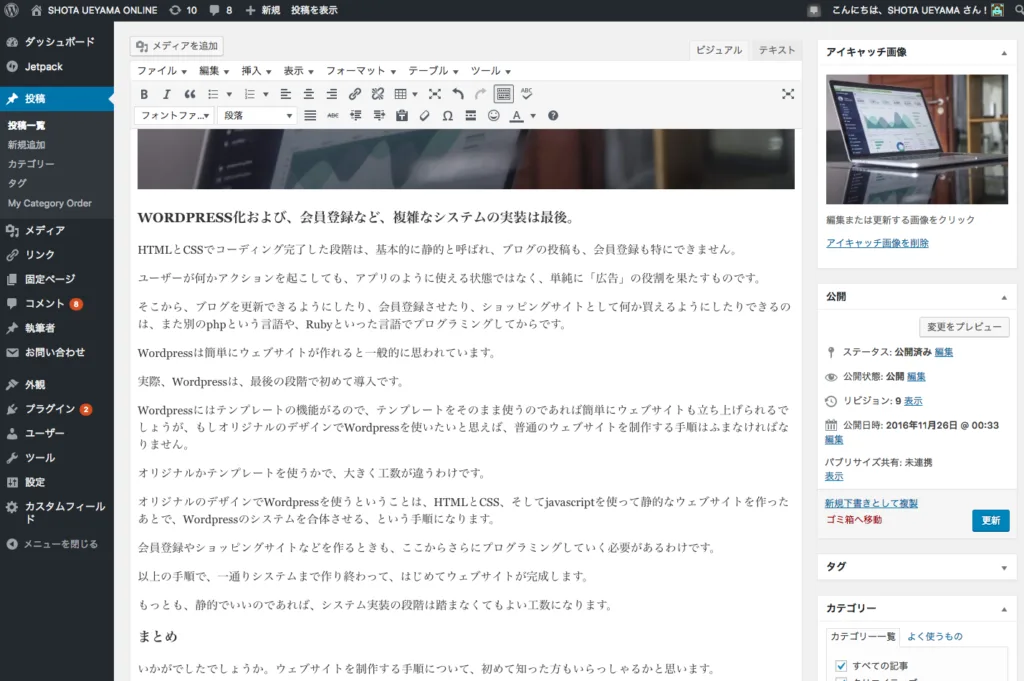
Task: Center align the text
Action: pos(308,94)
